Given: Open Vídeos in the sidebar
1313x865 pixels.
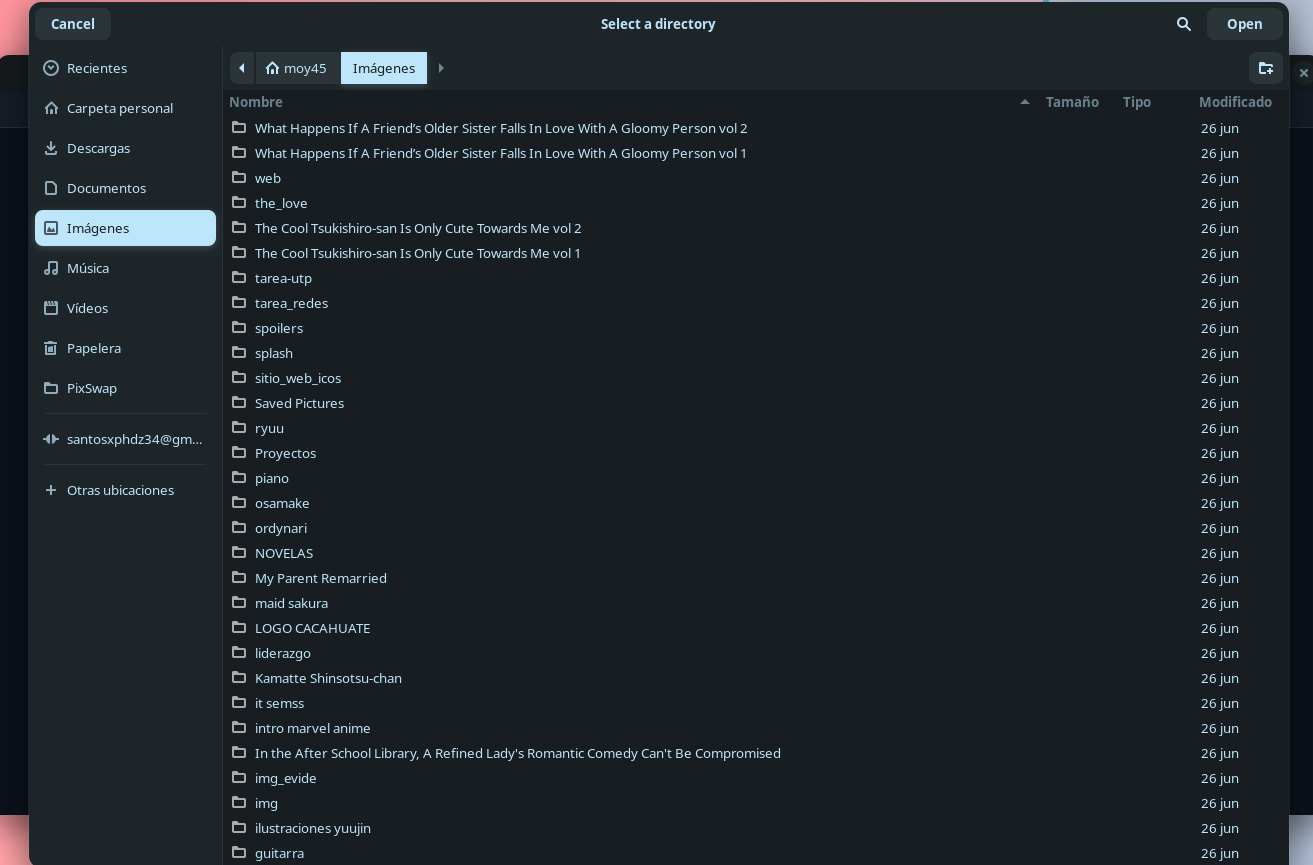Looking at the screenshot, I should click(125, 308).
